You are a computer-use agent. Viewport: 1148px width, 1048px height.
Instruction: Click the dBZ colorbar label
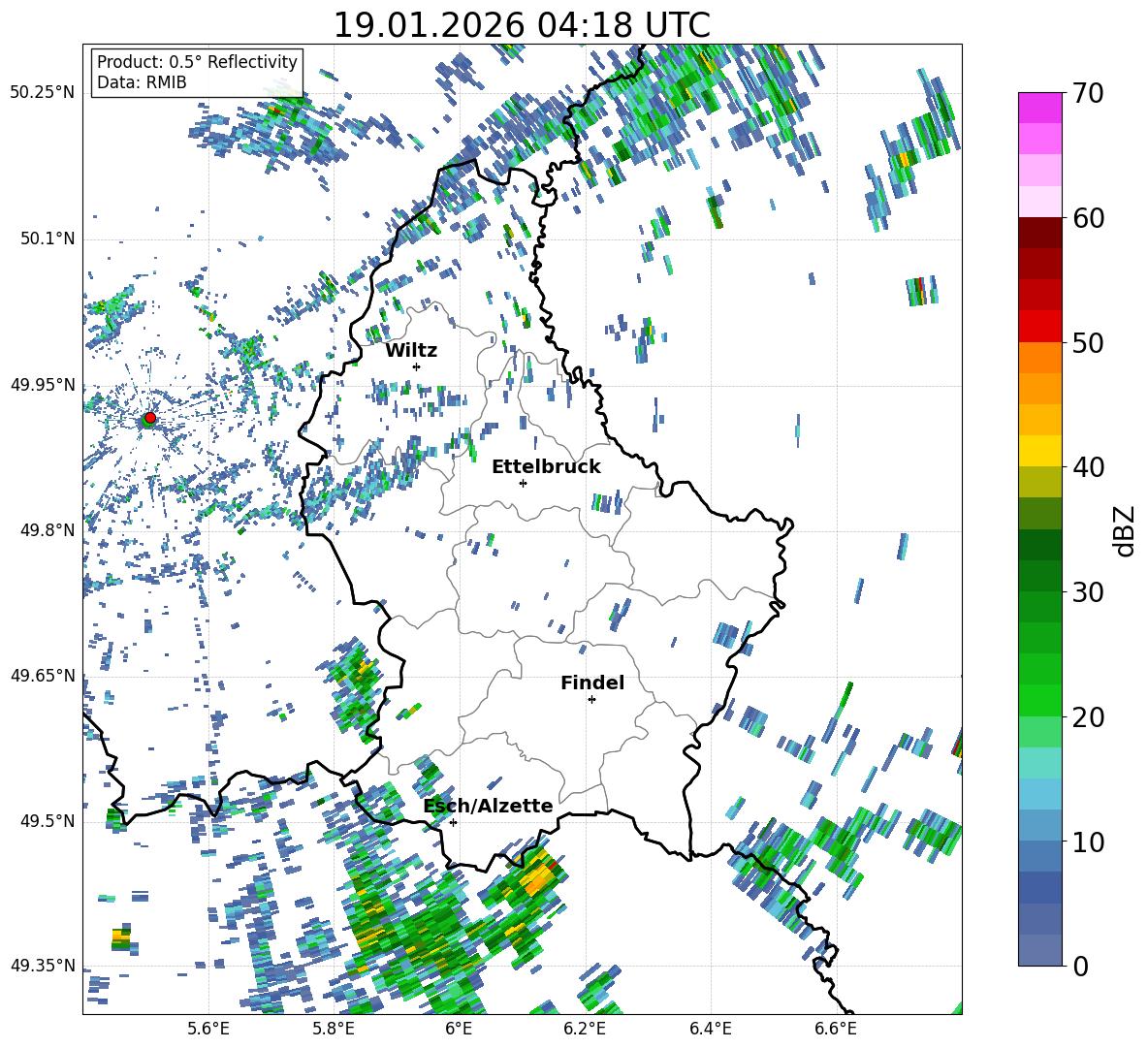1125,530
